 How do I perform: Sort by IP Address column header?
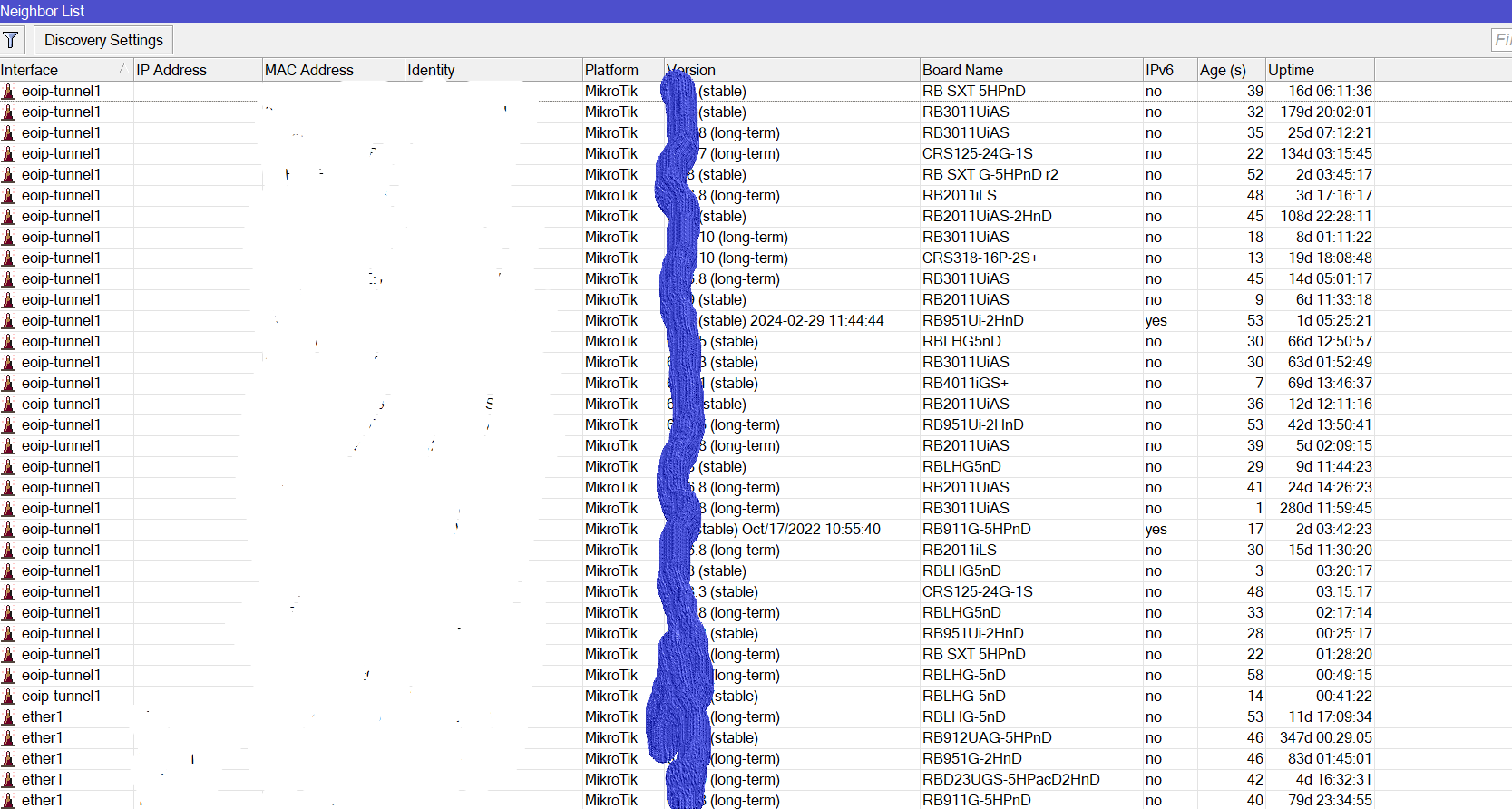point(198,70)
